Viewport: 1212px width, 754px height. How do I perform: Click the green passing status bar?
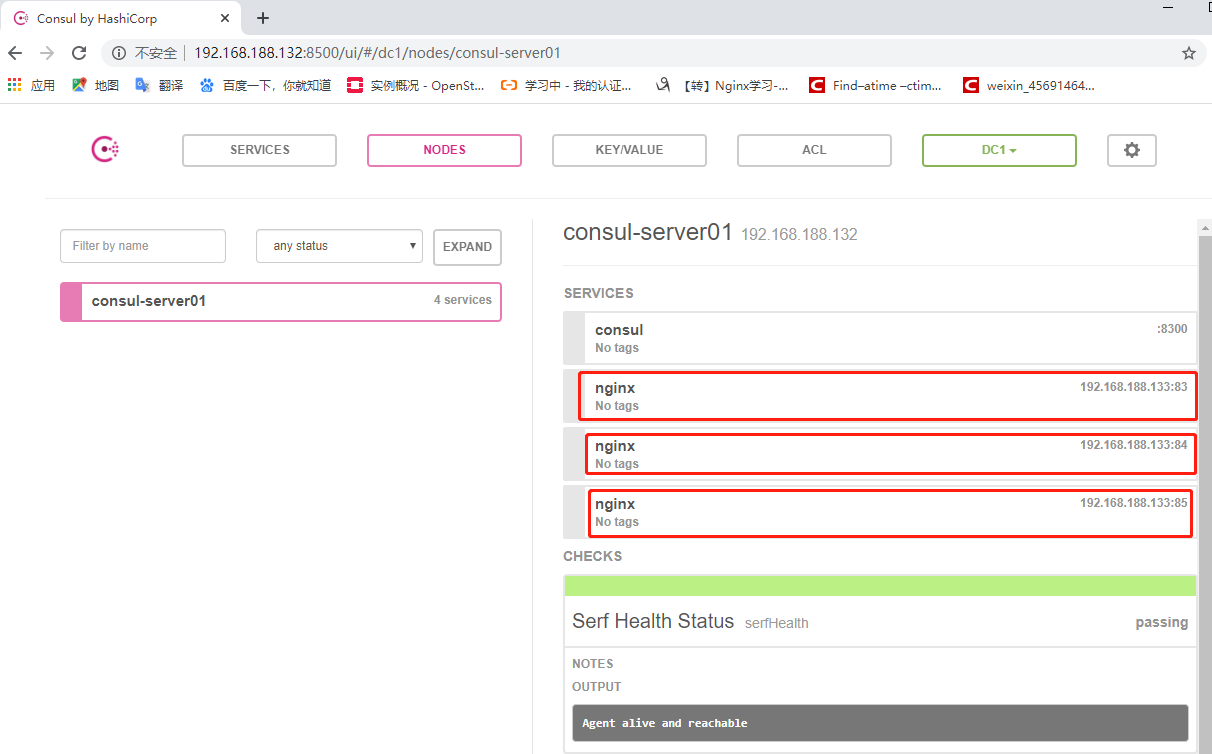tap(880, 586)
